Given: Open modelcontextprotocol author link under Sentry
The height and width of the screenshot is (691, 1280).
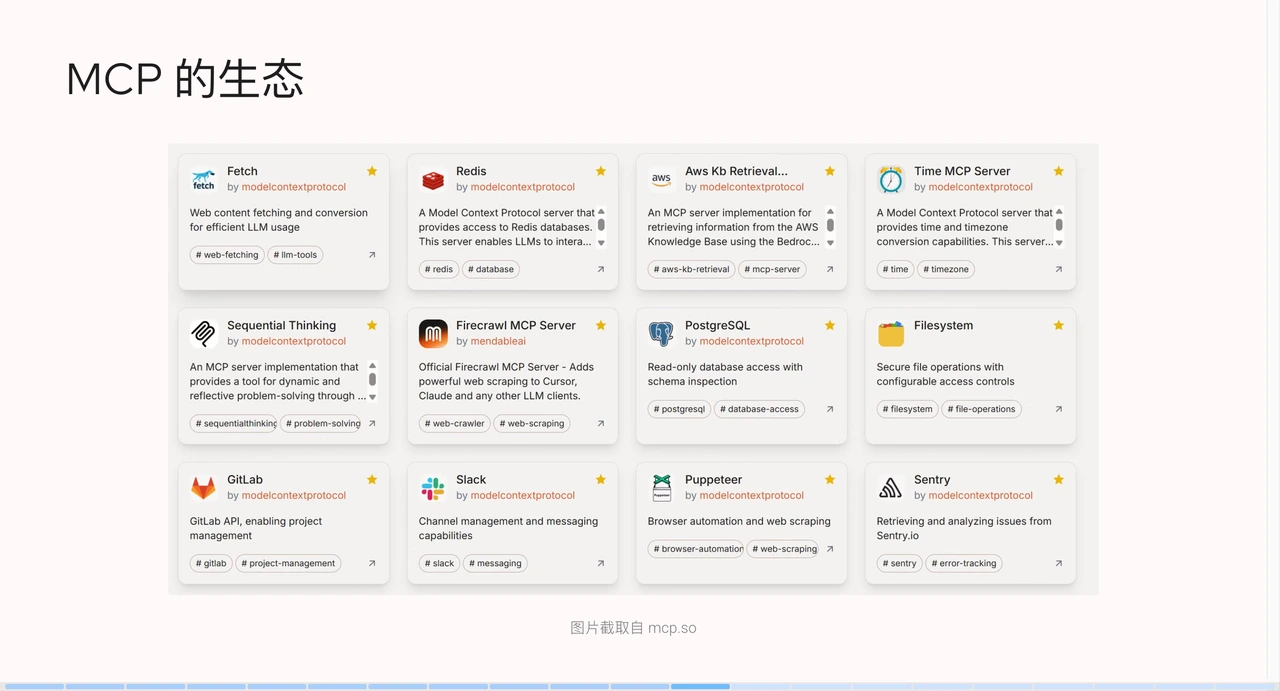Looking at the screenshot, I should 981,495.
